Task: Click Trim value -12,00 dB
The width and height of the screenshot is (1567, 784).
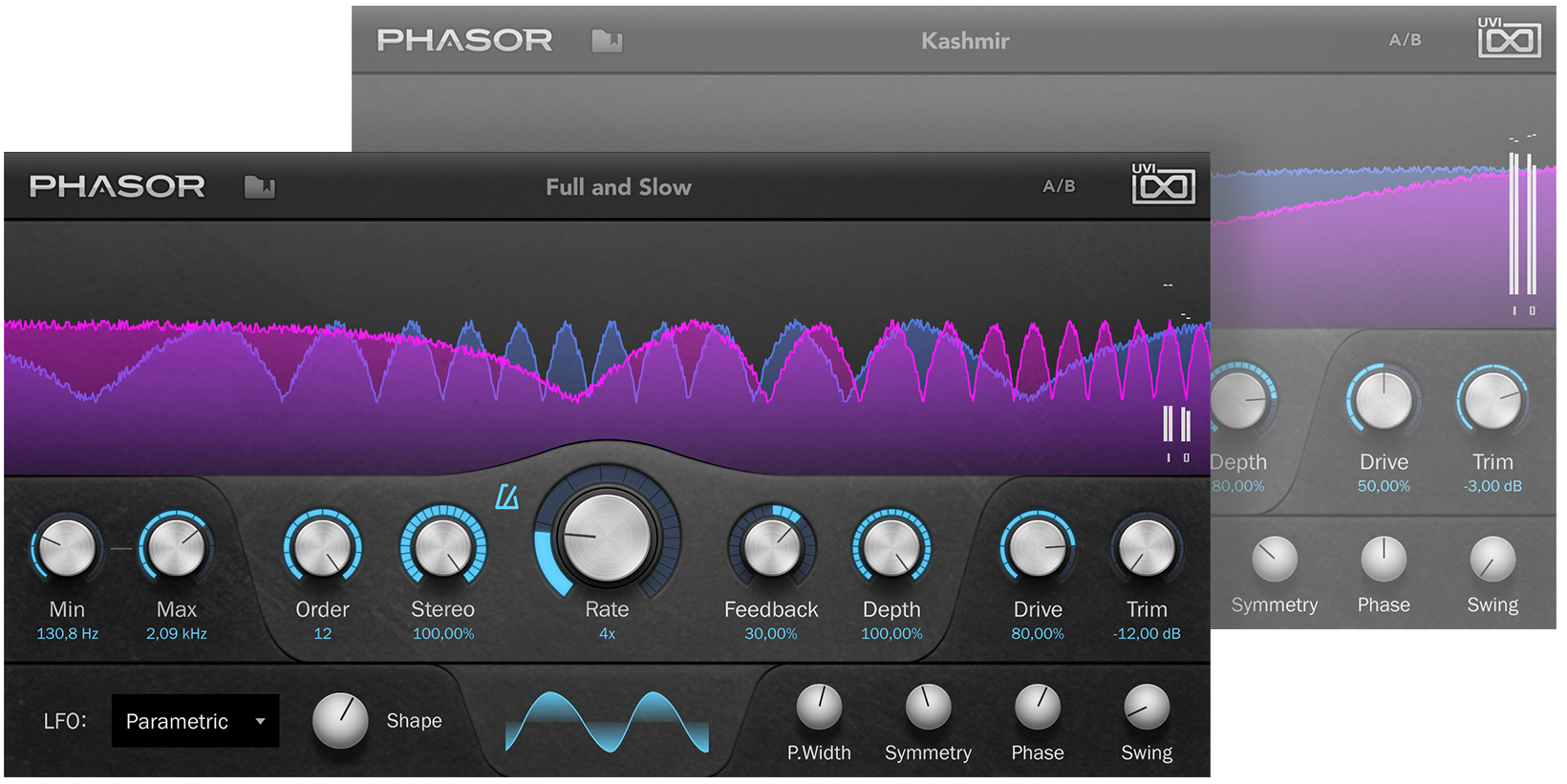Action: [x=1147, y=634]
